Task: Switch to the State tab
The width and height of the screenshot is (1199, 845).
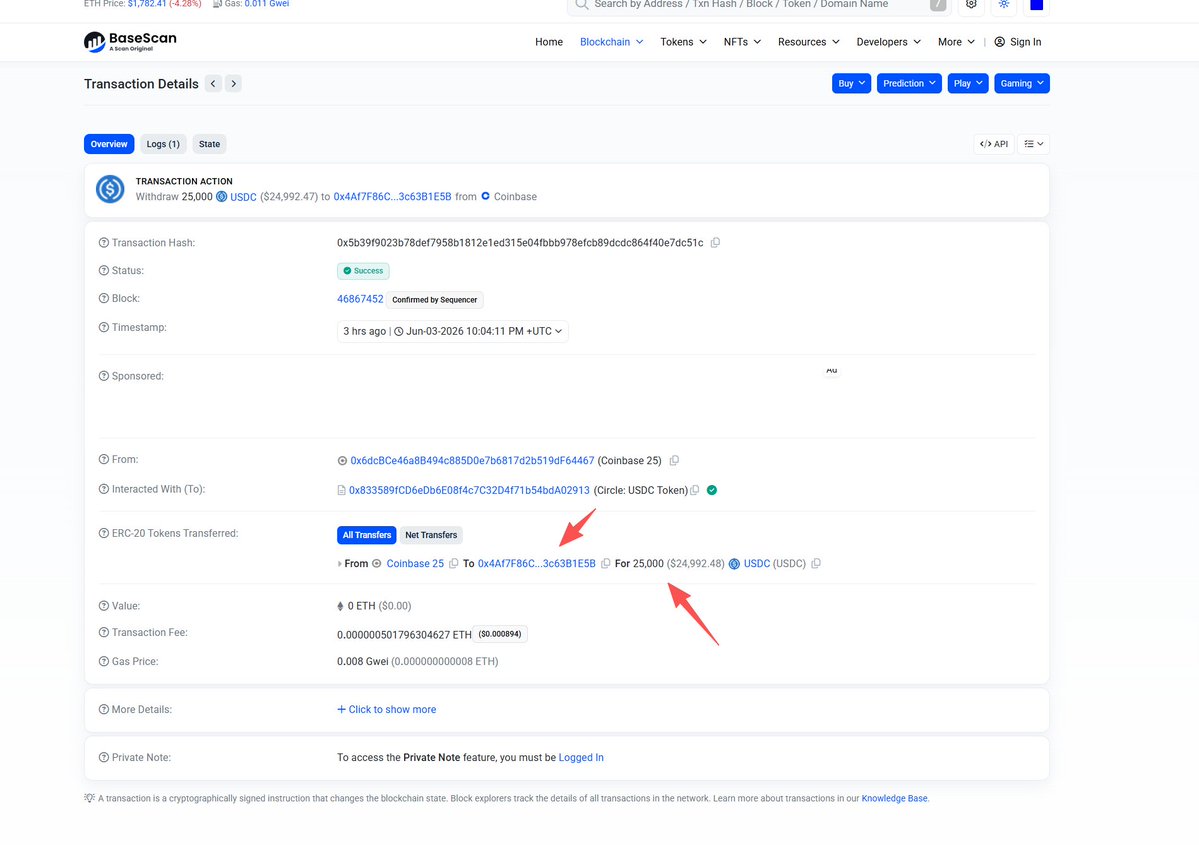Action: coord(209,144)
